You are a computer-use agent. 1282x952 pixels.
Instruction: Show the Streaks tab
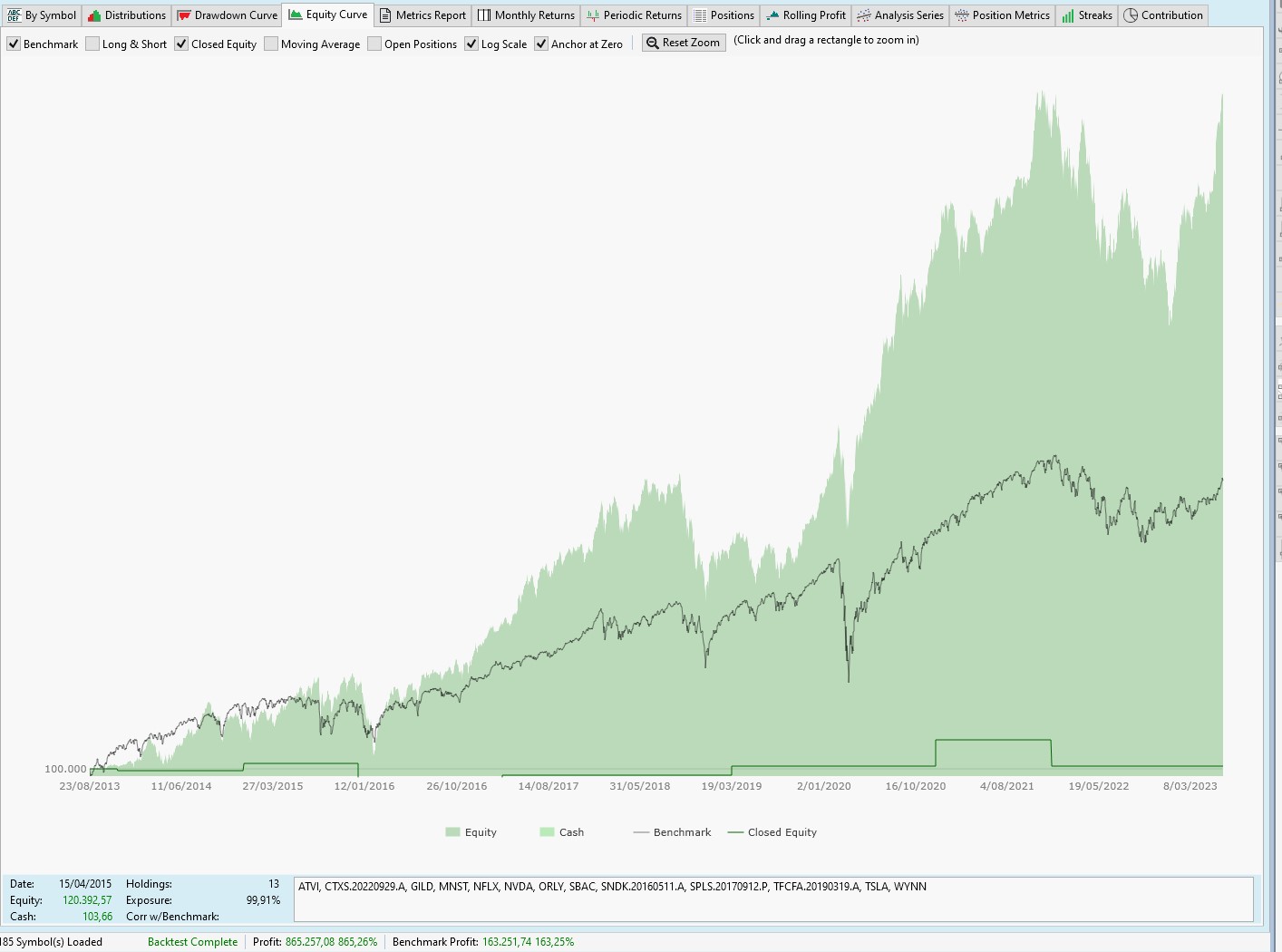(x=1087, y=15)
